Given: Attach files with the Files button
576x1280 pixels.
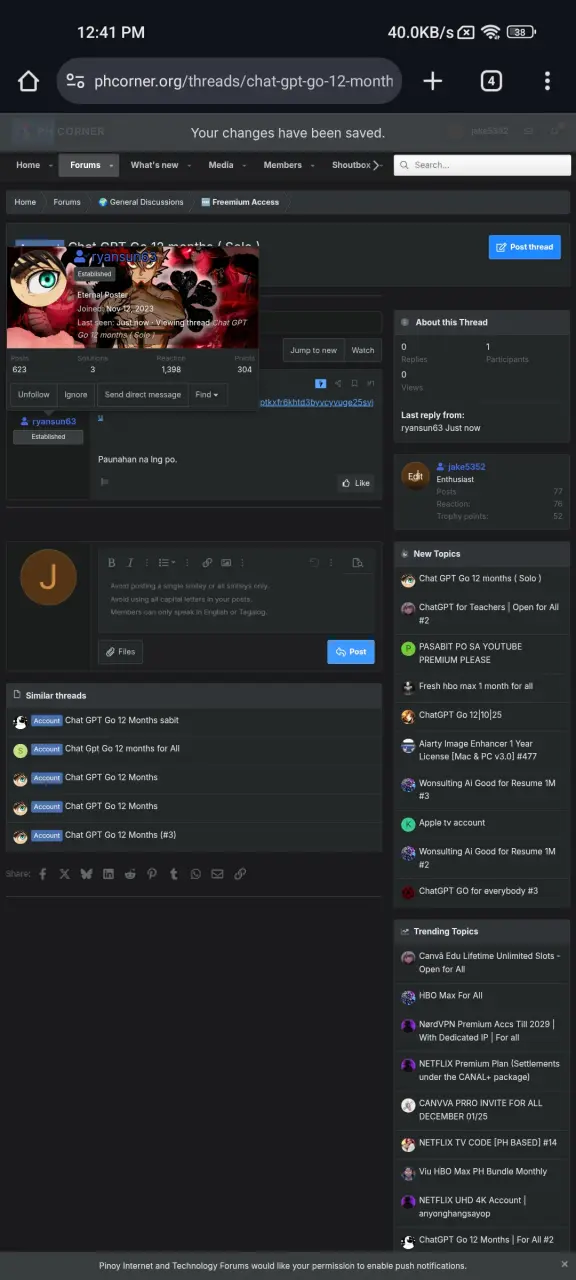Looking at the screenshot, I should 120,652.
